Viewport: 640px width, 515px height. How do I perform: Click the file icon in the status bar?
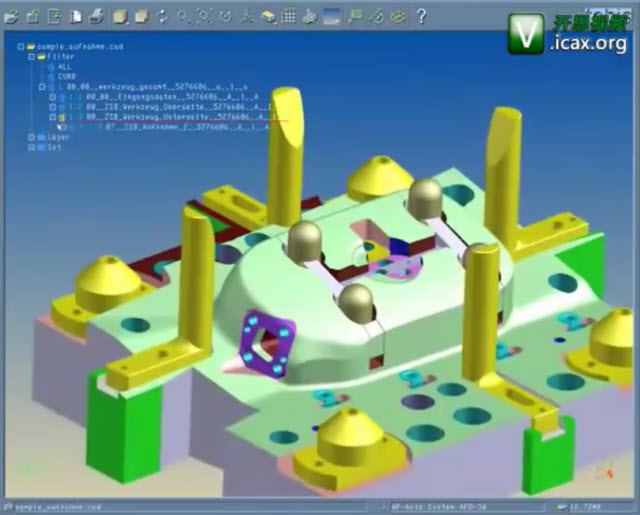[8, 507]
